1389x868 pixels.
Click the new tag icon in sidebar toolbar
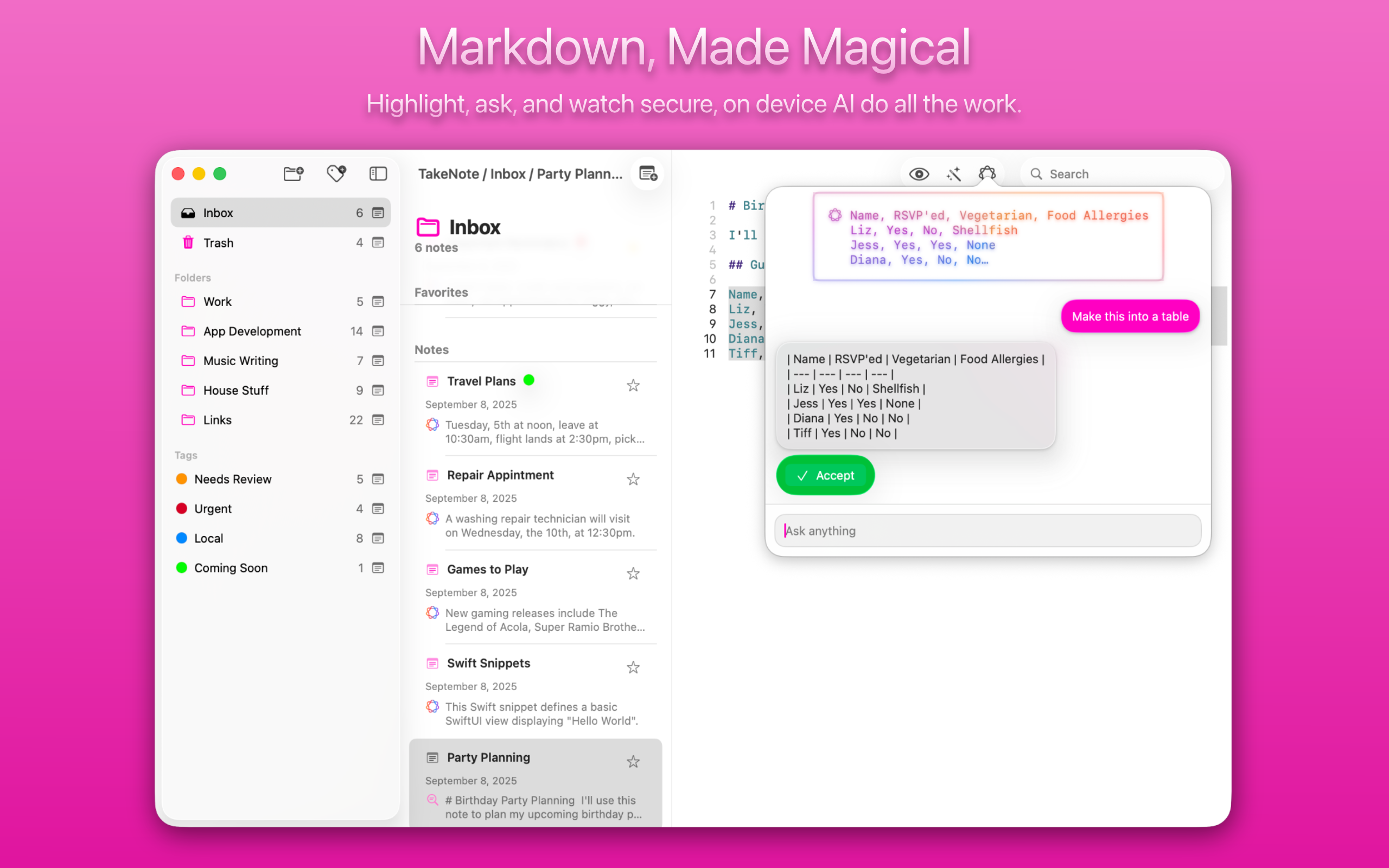336,174
